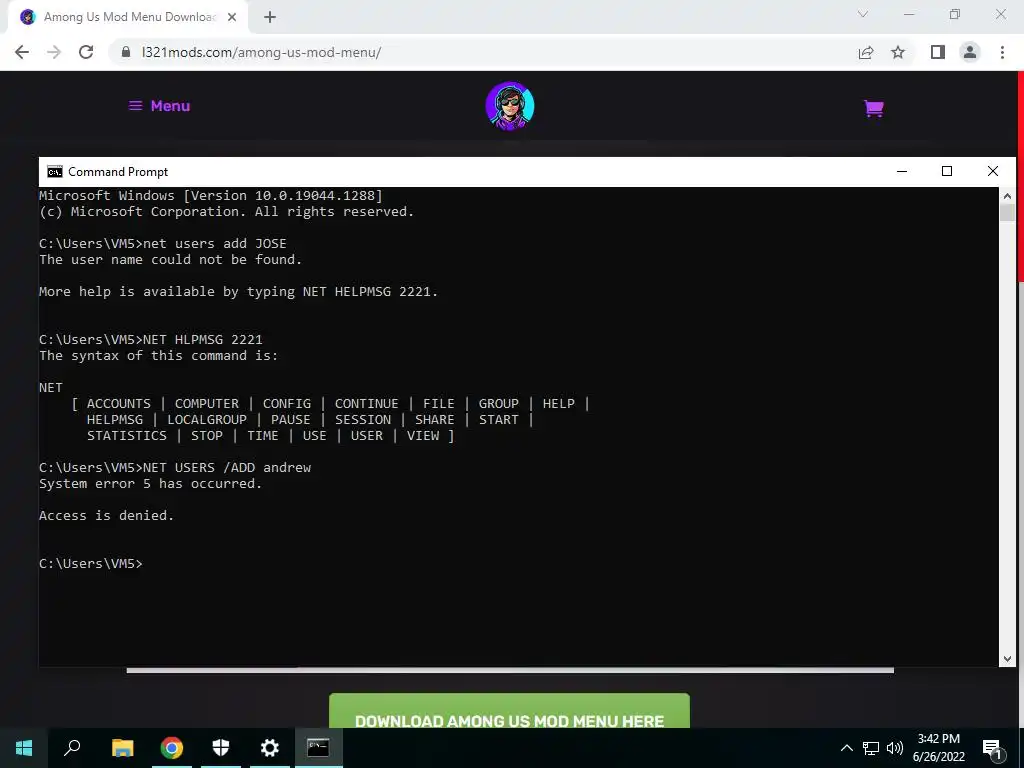Click the Chrome forward arrow

click(54, 52)
